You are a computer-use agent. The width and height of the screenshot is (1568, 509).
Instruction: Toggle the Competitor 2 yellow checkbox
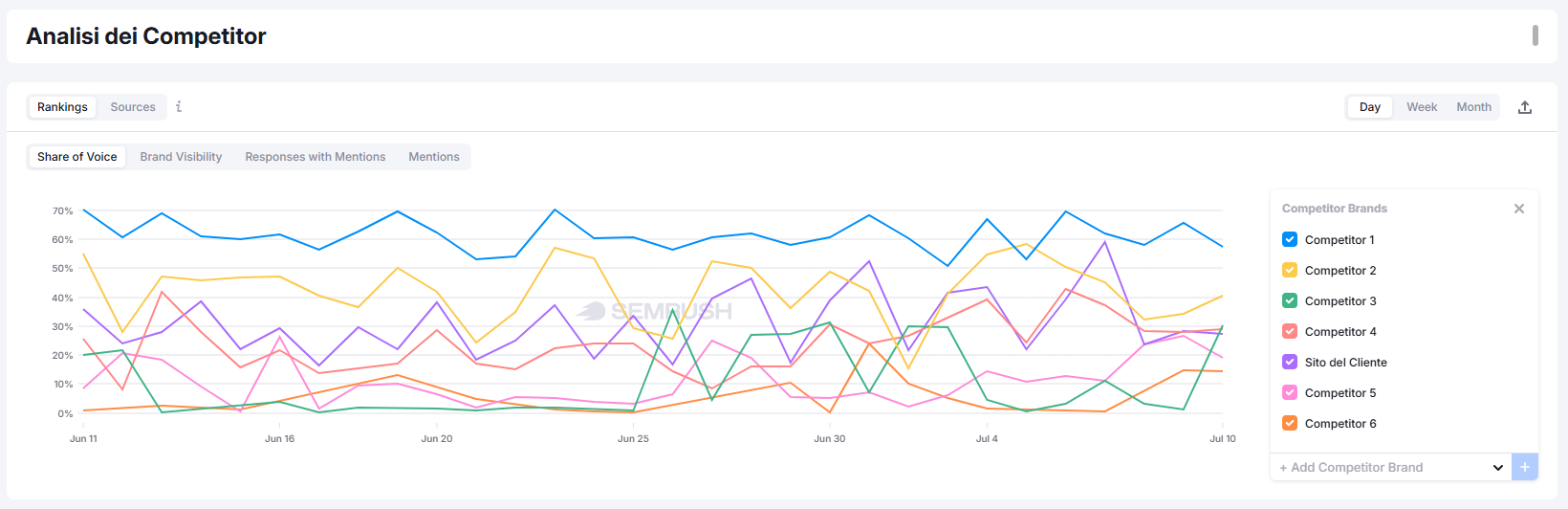coord(1290,270)
